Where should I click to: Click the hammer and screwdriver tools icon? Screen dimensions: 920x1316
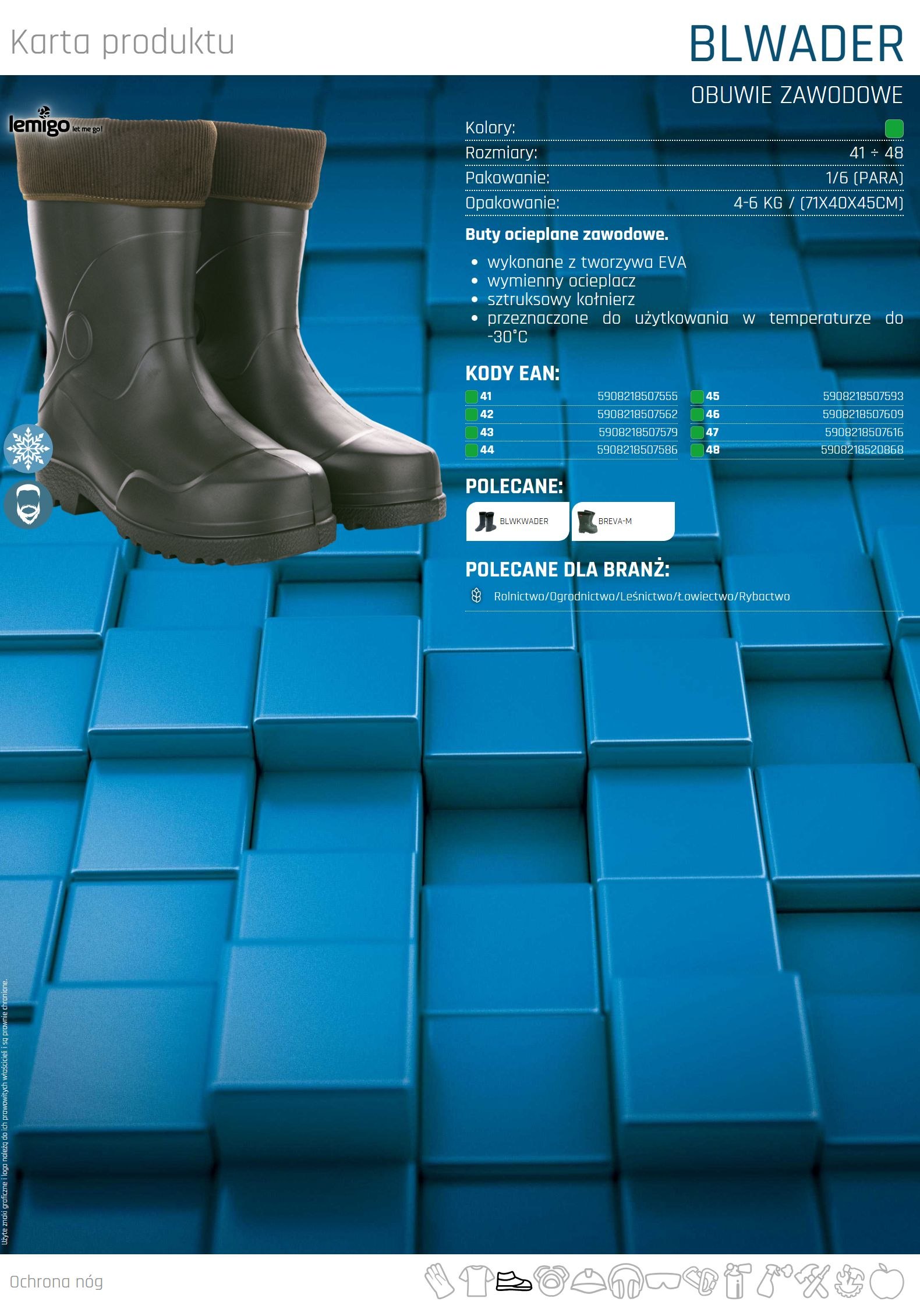pyautogui.click(x=812, y=1280)
